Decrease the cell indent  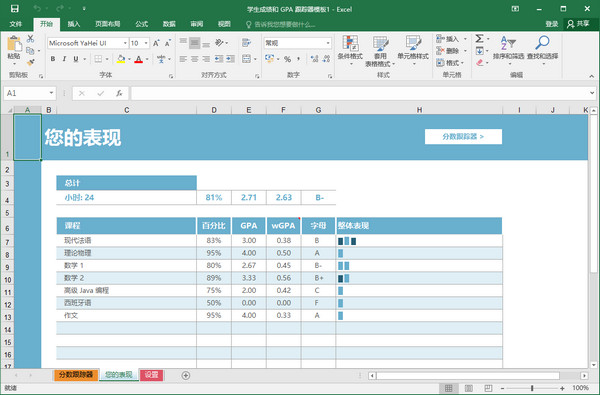point(219,59)
